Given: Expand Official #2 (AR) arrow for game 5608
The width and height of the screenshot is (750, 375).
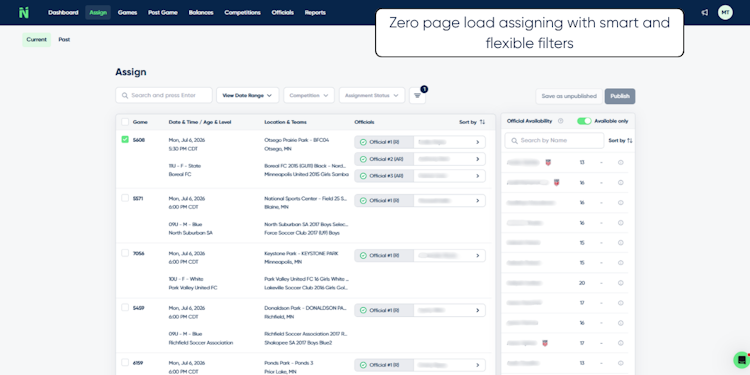Looking at the screenshot, I should [x=477, y=159].
